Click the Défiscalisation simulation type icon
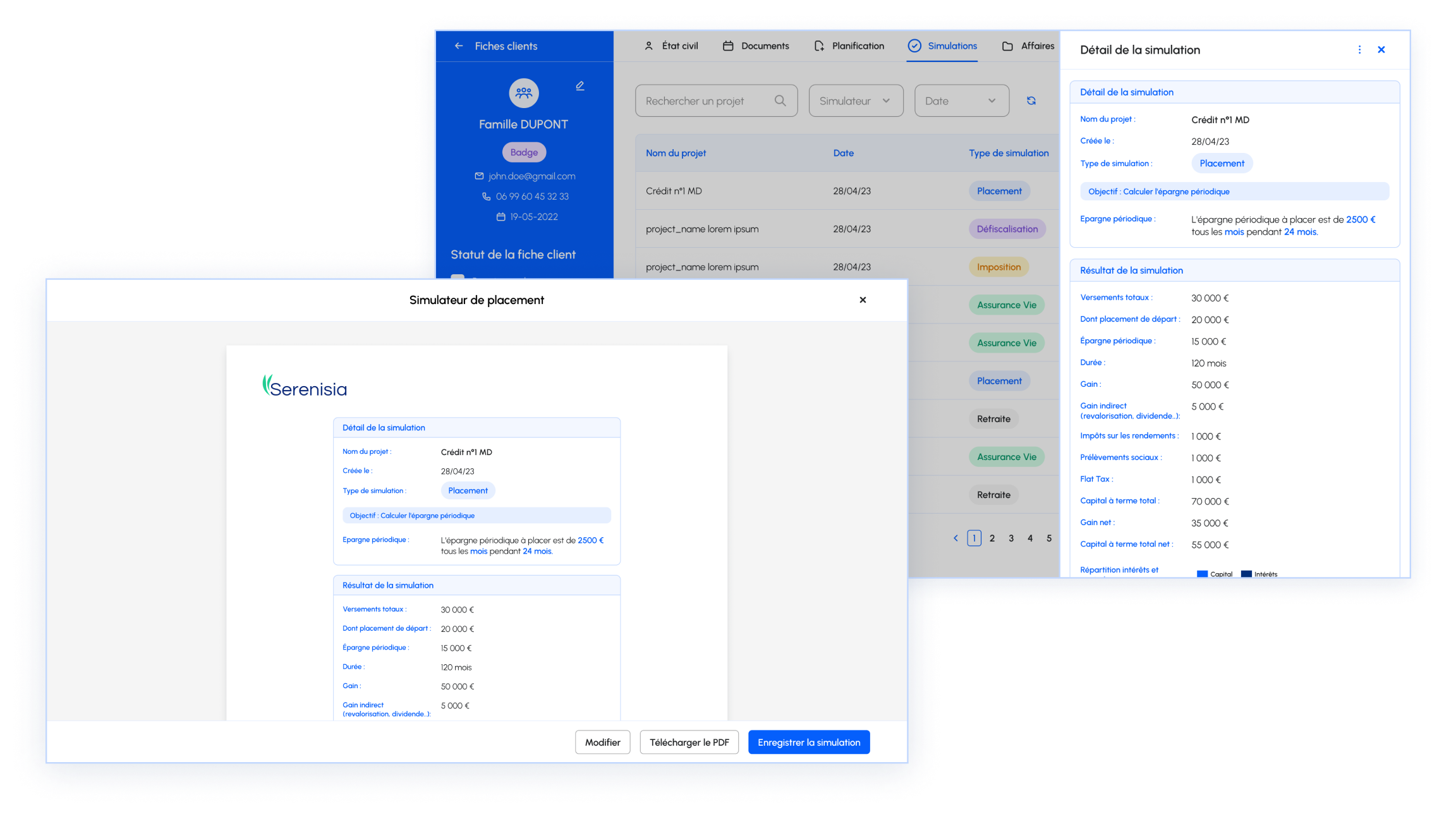Image resolution: width=1456 pixels, height=819 pixels. (x=1007, y=228)
